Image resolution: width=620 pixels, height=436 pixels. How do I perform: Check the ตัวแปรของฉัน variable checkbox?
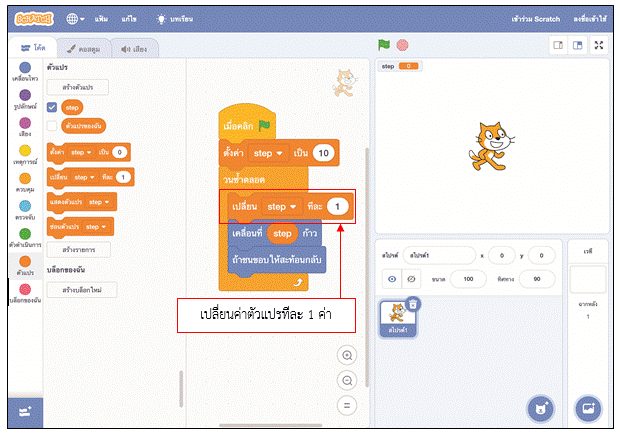coord(52,126)
